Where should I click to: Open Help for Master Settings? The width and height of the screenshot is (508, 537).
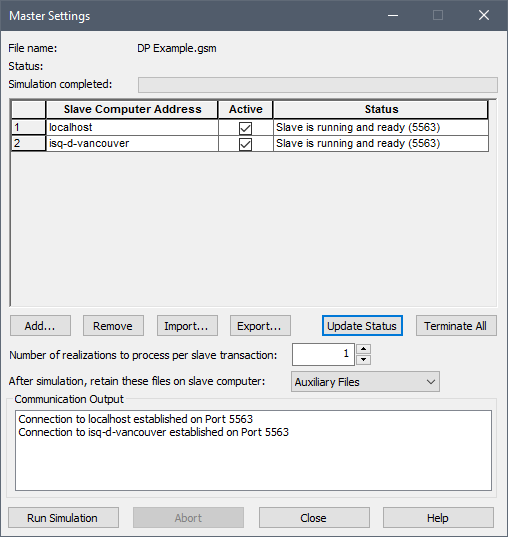coord(438,518)
